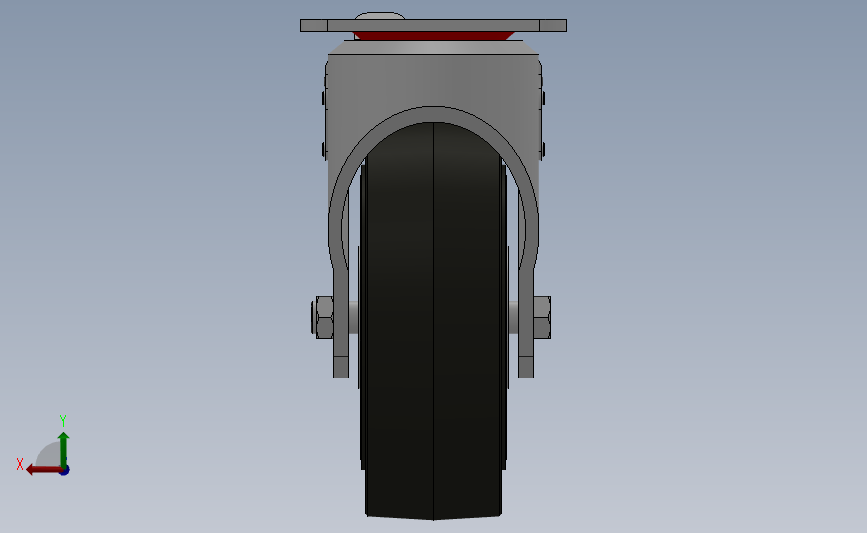Select the top mounting plate of the caster
The image size is (867, 533).
click(x=434, y=25)
